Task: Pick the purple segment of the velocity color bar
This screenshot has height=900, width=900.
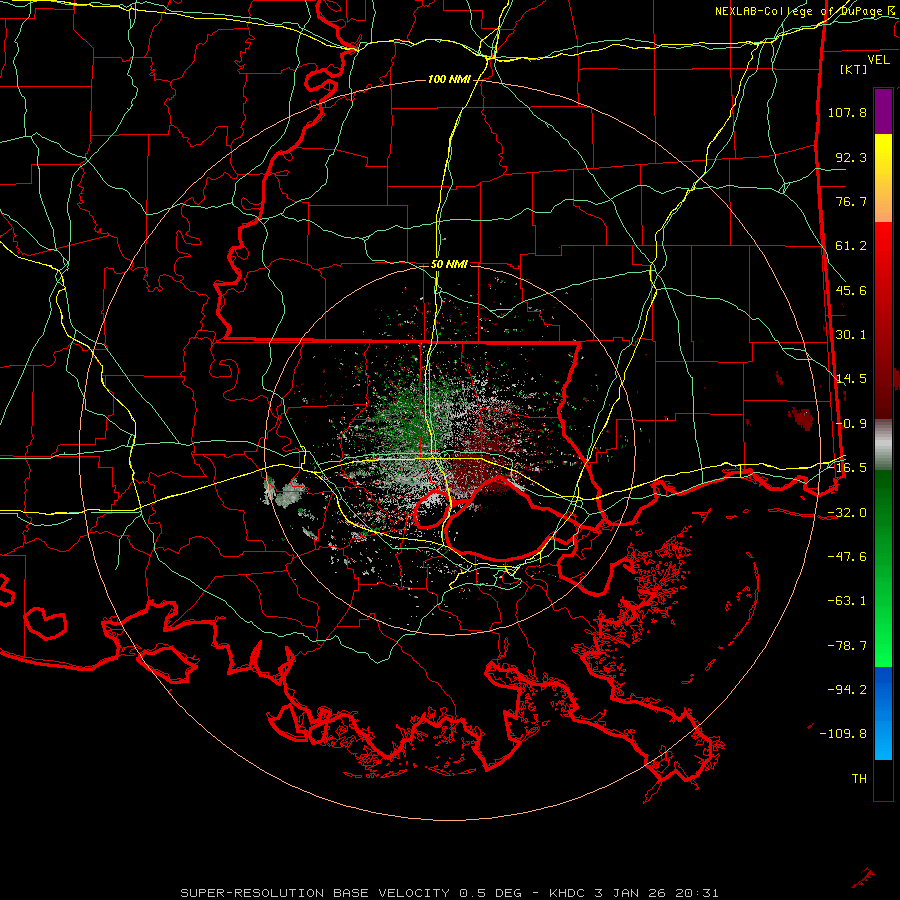Action: [x=883, y=111]
